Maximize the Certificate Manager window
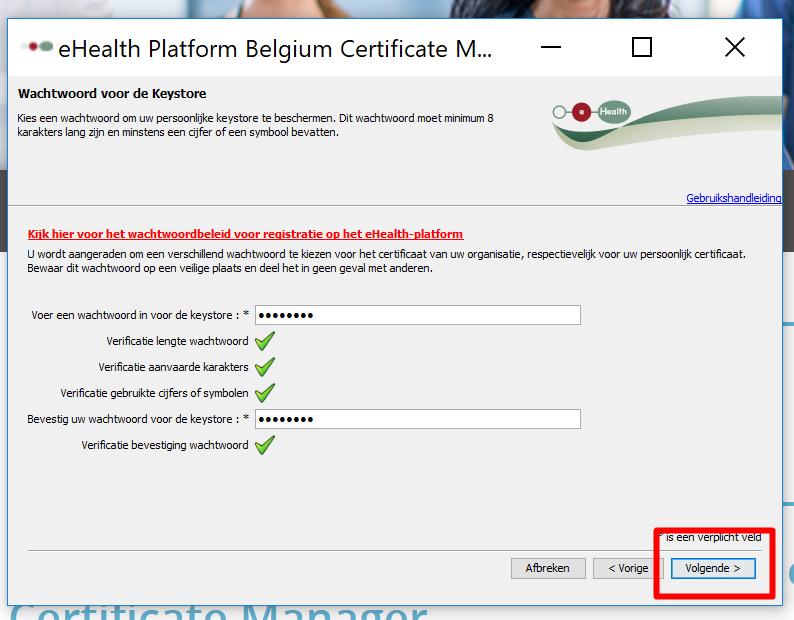The height and width of the screenshot is (620, 794). (x=642, y=48)
